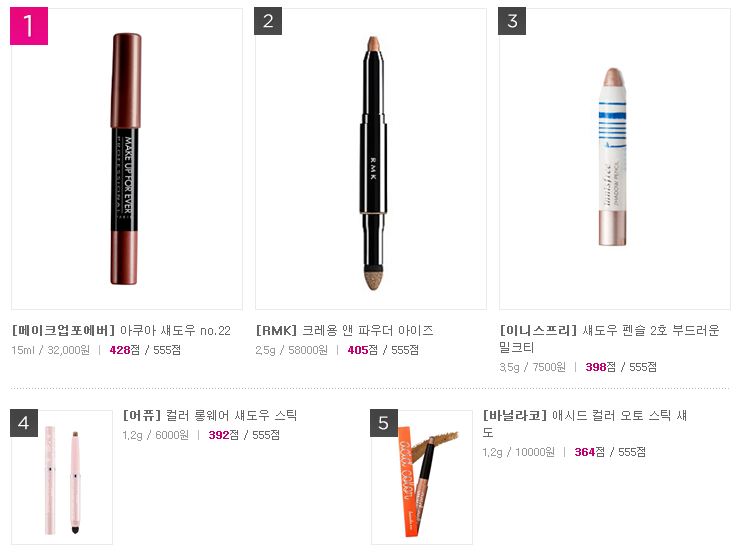Open the RMK crayon product image

tap(371, 159)
